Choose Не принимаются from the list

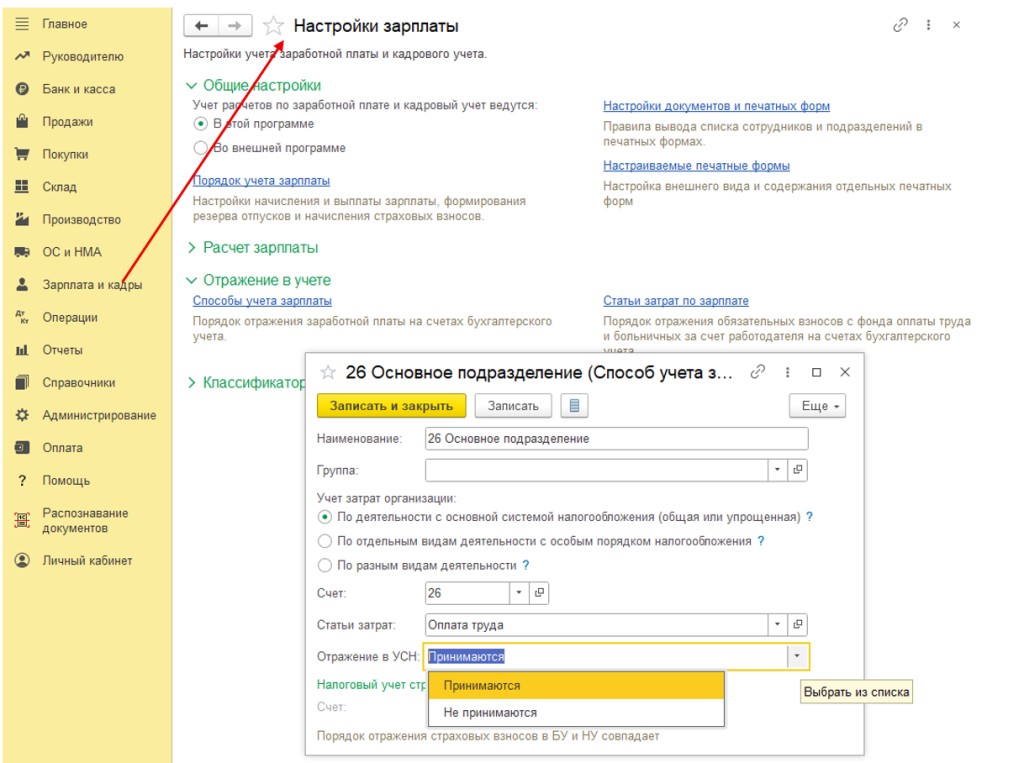coord(576,713)
